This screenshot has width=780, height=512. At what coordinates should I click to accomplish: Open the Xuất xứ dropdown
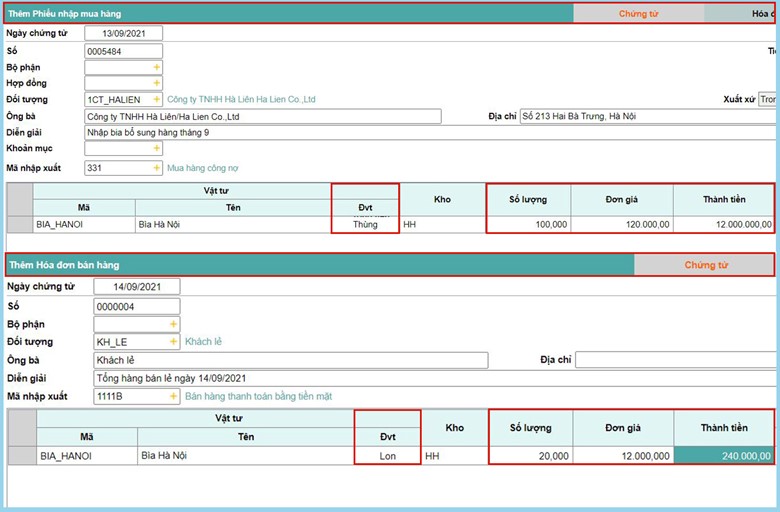click(767, 100)
